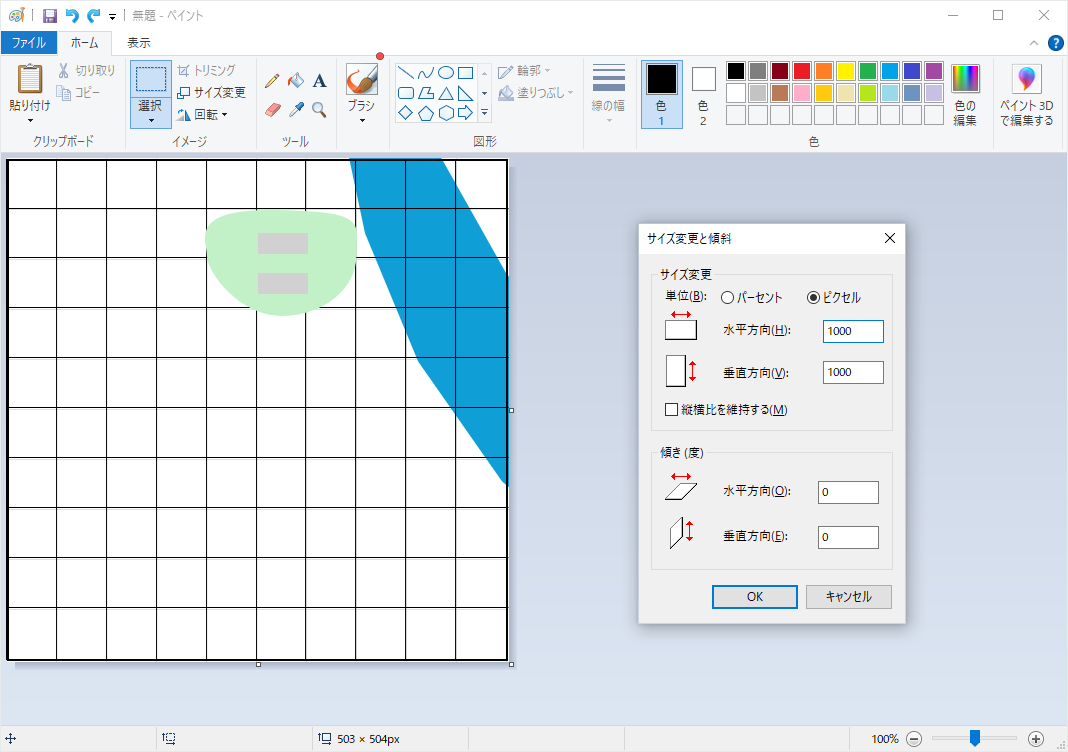Pick the purple color swatch
This screenshot has height=752, width=1068.
pyautogui.click(x=934, y=71)
